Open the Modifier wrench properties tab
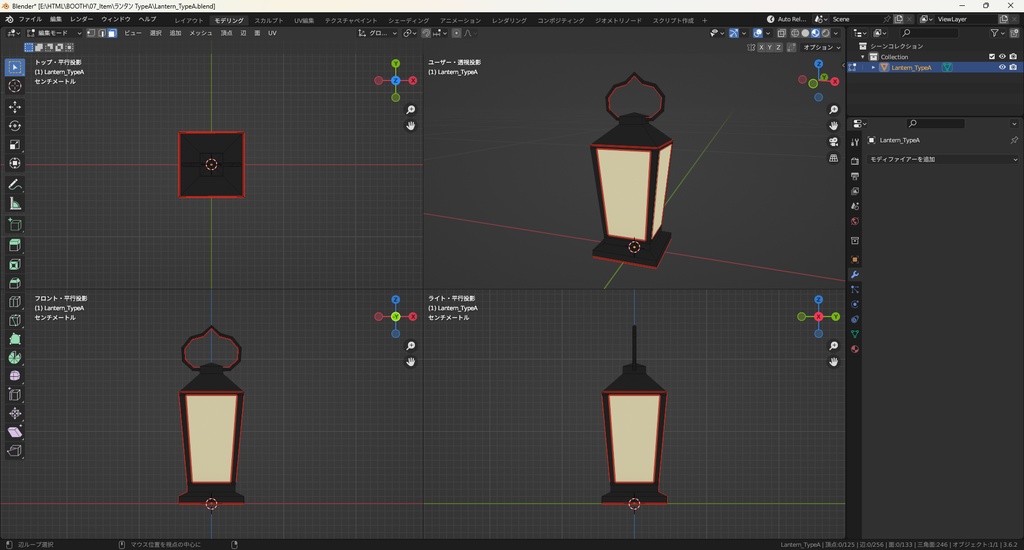The height and width of the screenshot is (550, 1024). coord(855,274)
